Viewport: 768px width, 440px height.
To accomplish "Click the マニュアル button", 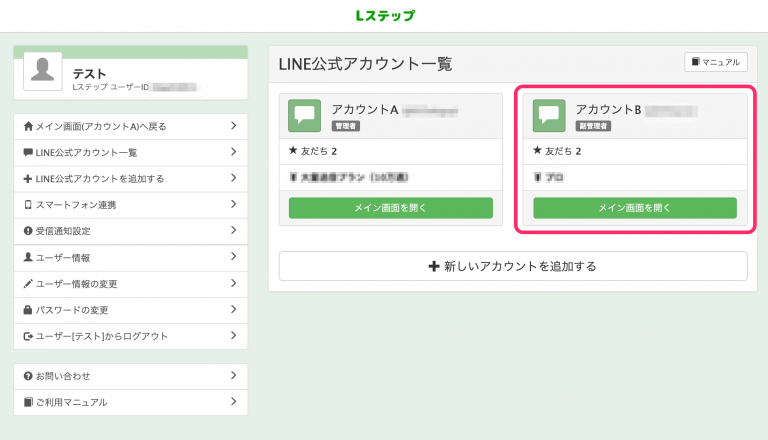I will (x=716, y=62).
